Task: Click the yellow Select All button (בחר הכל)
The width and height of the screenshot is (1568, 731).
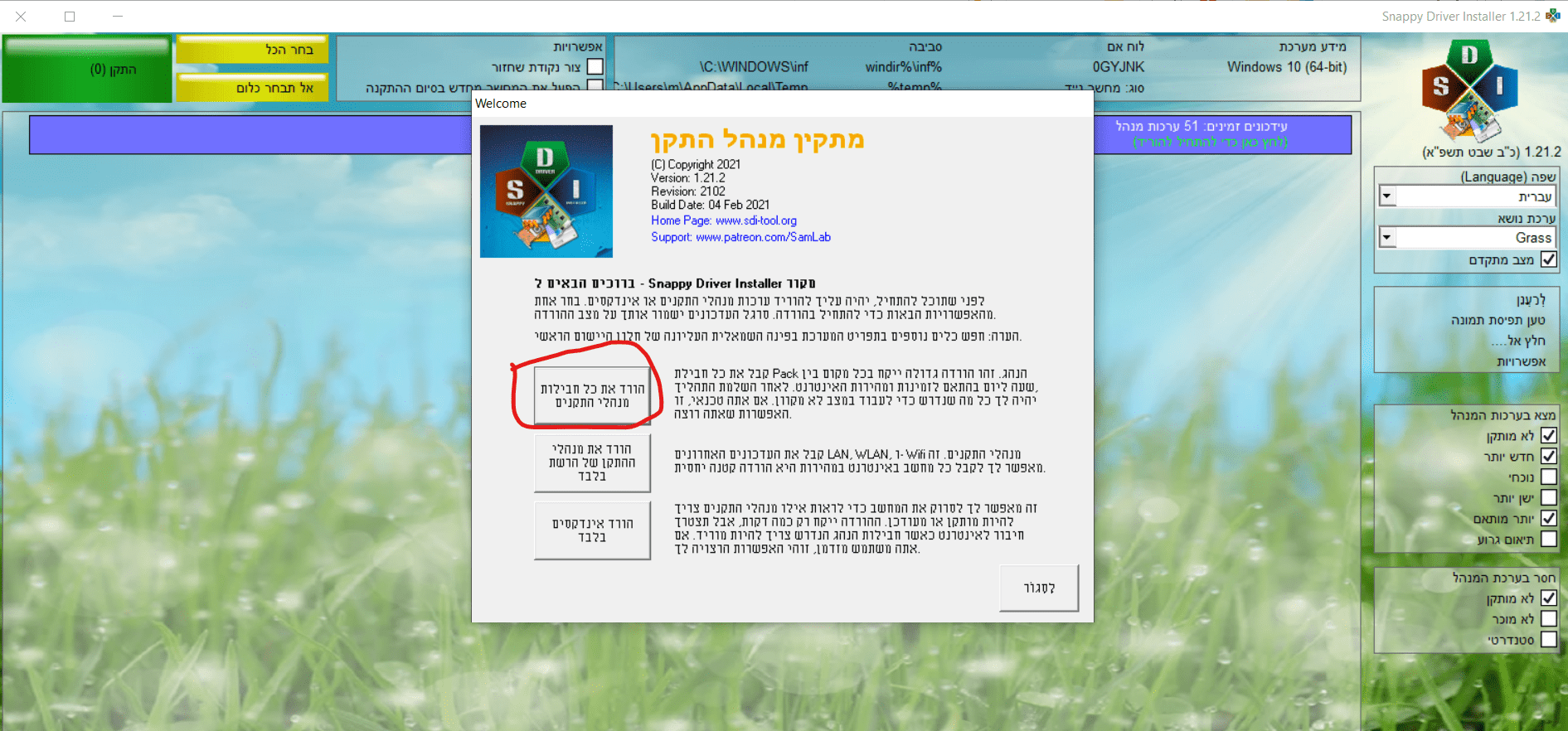Action: [x=252, y=50]
